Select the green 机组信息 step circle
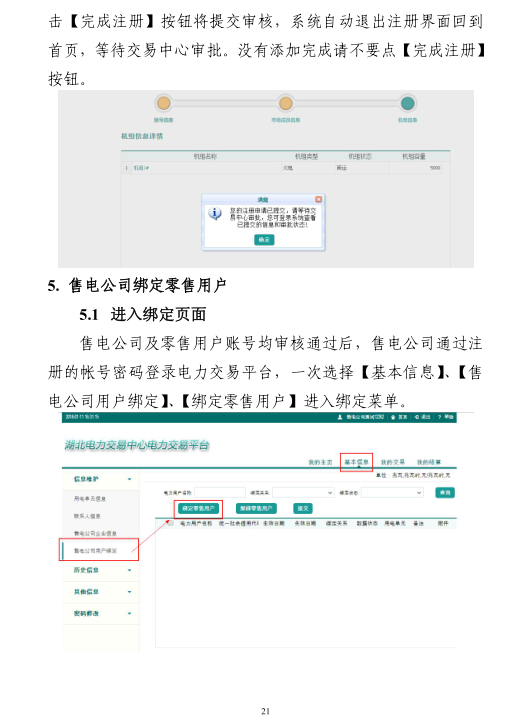 coord(407,103)
